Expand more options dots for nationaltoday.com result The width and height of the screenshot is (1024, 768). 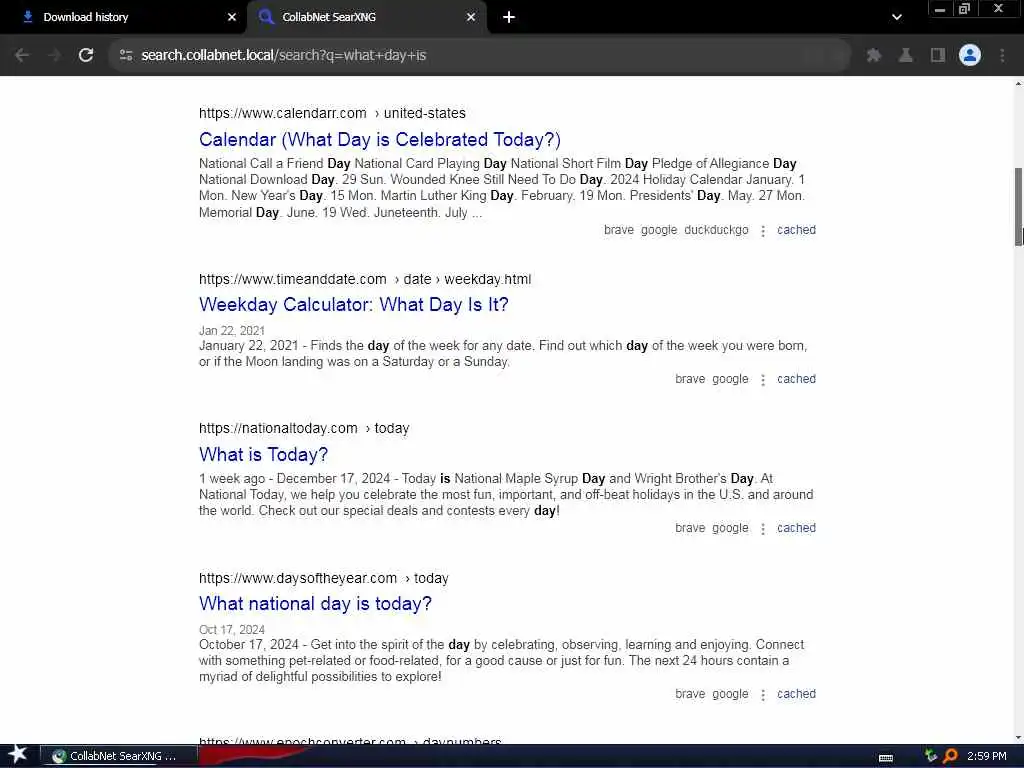[x=763, y=528]
